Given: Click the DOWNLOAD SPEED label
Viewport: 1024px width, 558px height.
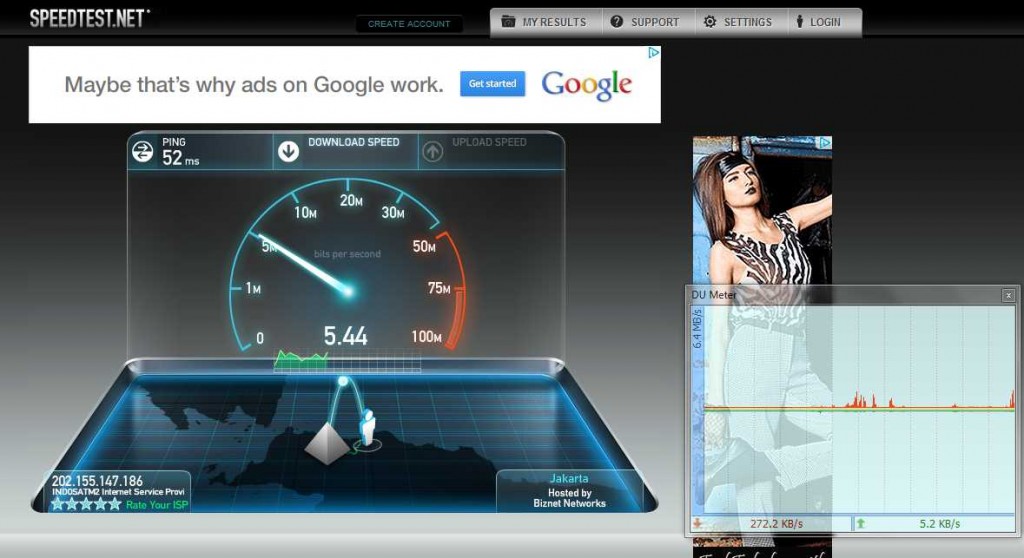Looking at the screenshot, I should click(353, 142).
